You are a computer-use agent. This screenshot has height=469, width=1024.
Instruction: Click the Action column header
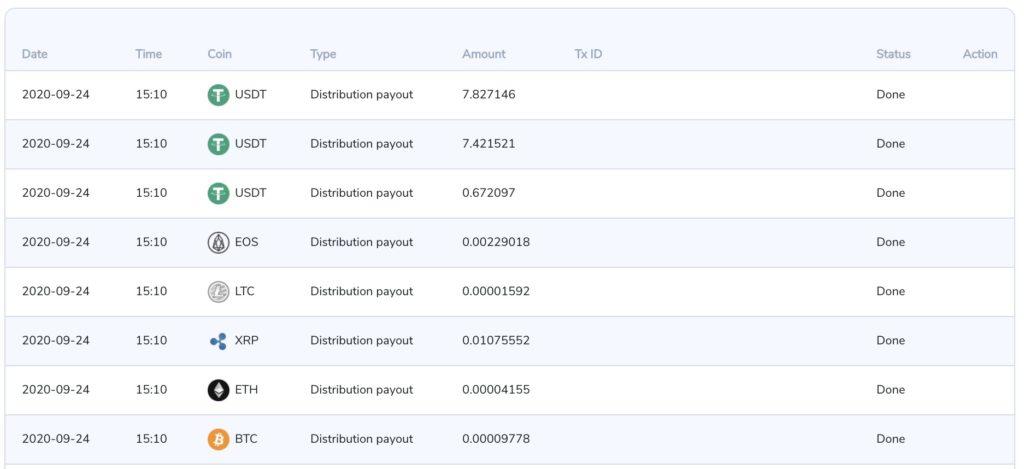click(x=980, y=54)
